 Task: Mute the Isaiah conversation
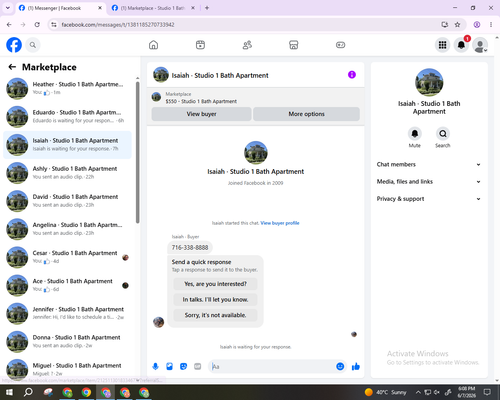pyautogui.click(x=415, y=134)
